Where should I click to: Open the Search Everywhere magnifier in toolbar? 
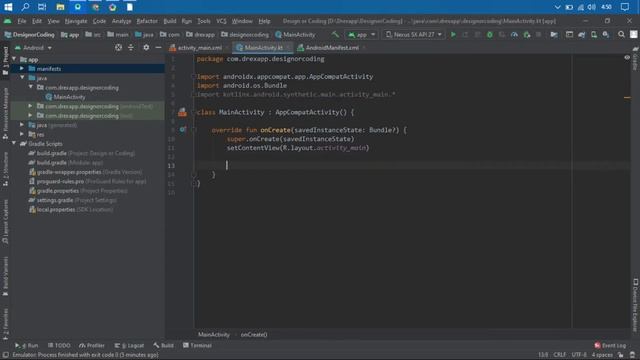[x=621, y=35]
